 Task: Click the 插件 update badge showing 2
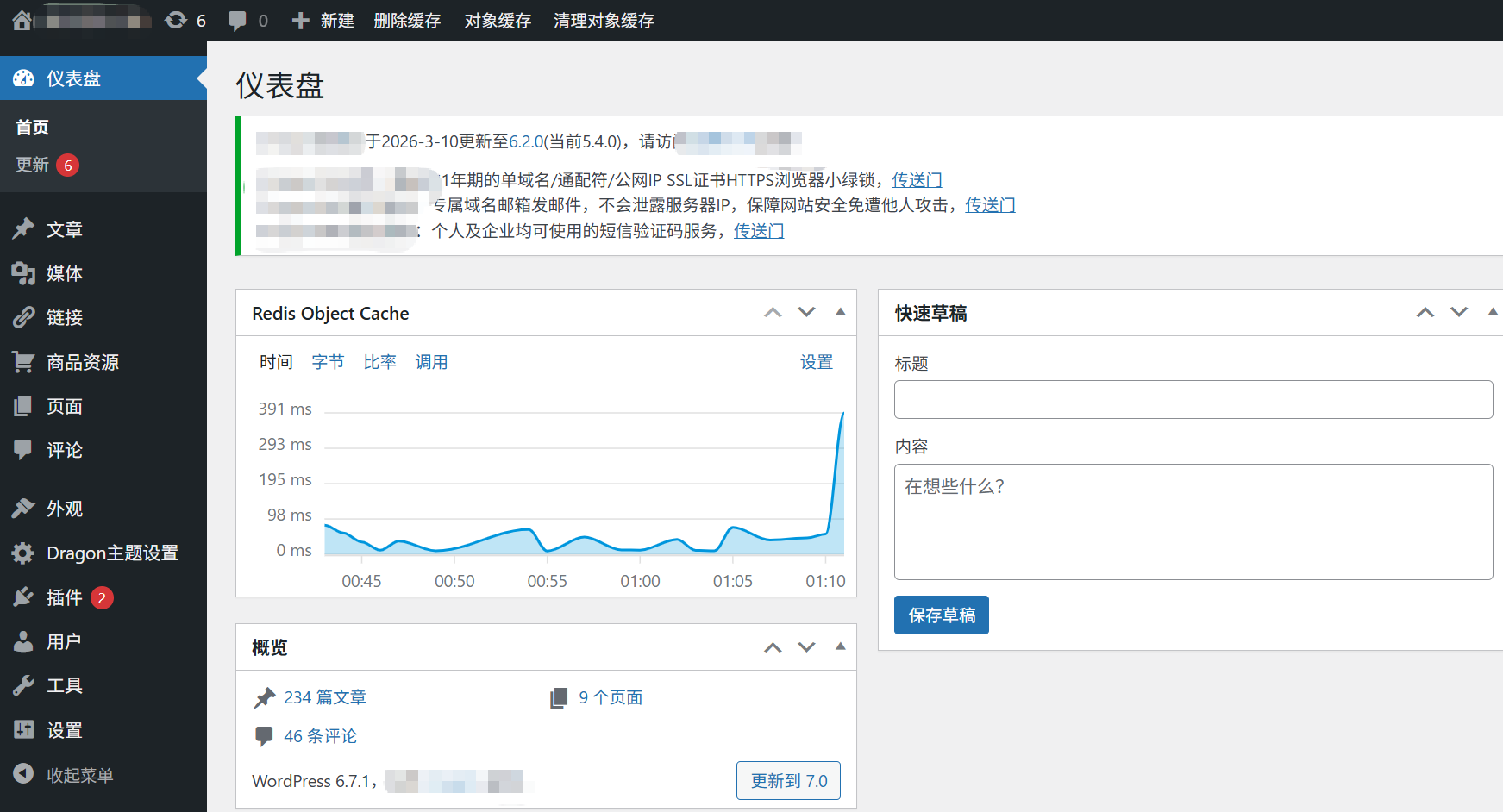coord(102,597)
